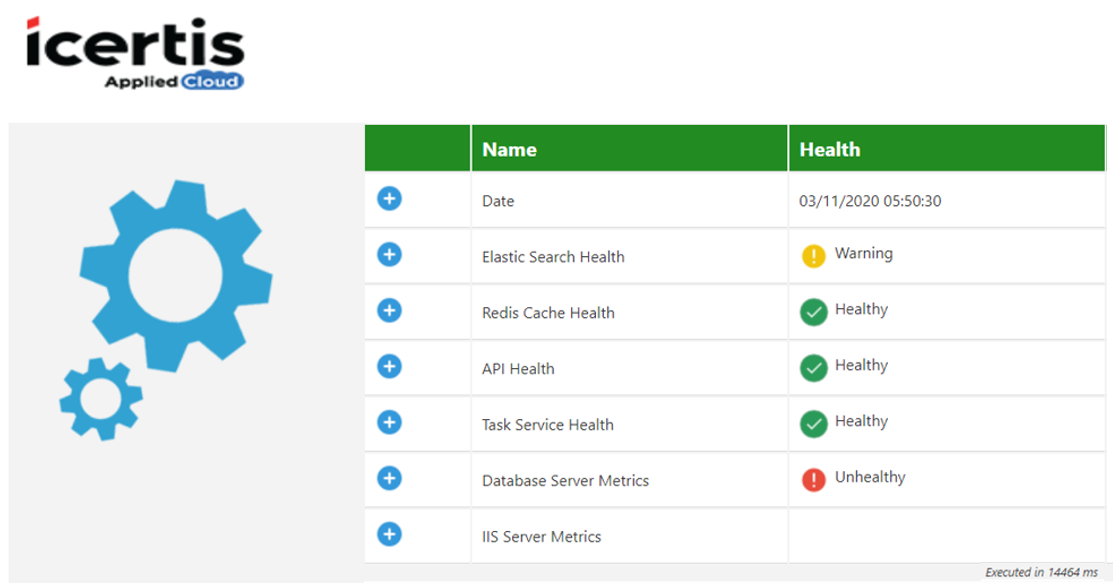Expand IIS Server Metrics row
This screenshot has width=1113, height=583.
(x=390, y=535)
